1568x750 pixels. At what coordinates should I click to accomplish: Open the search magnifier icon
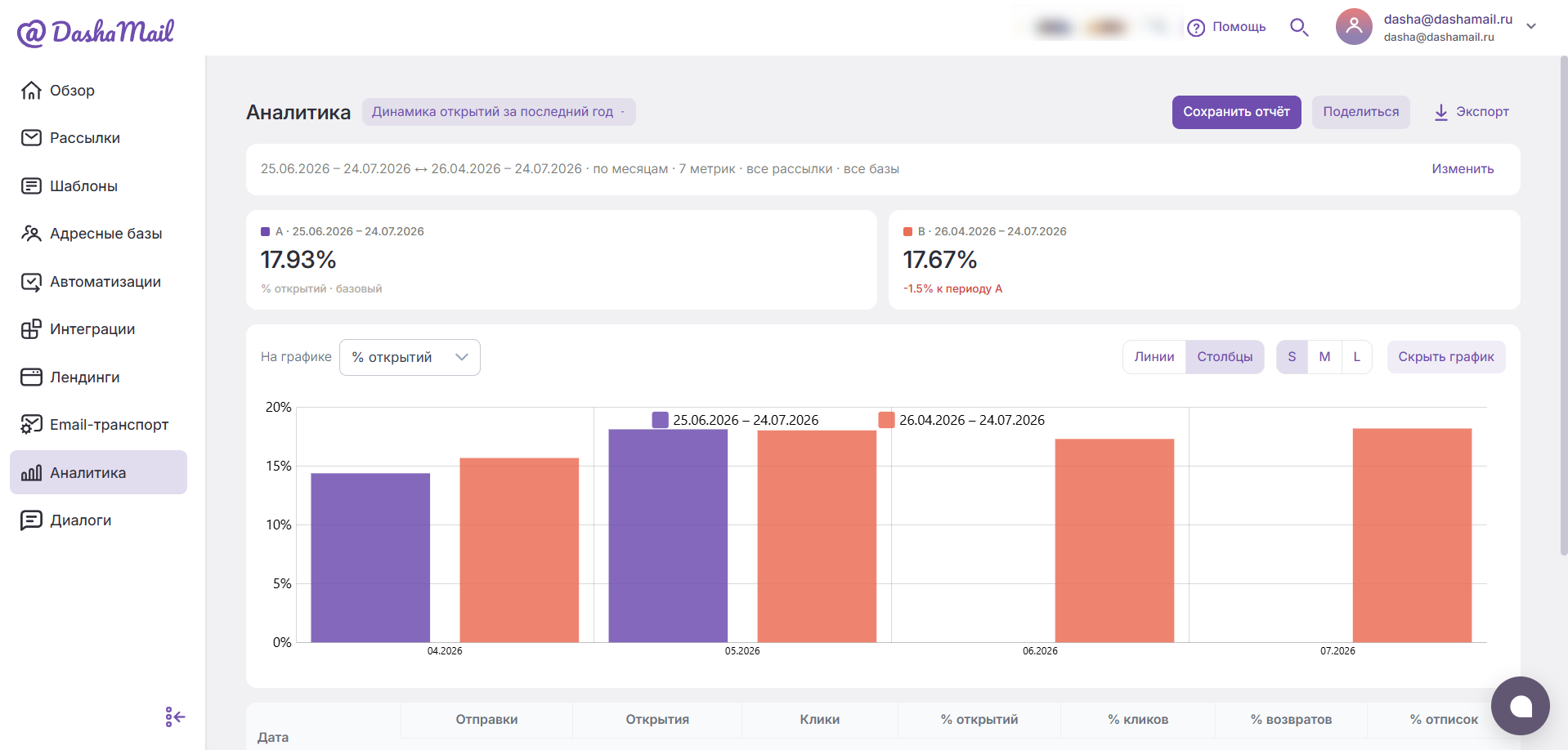point(1299,27)
